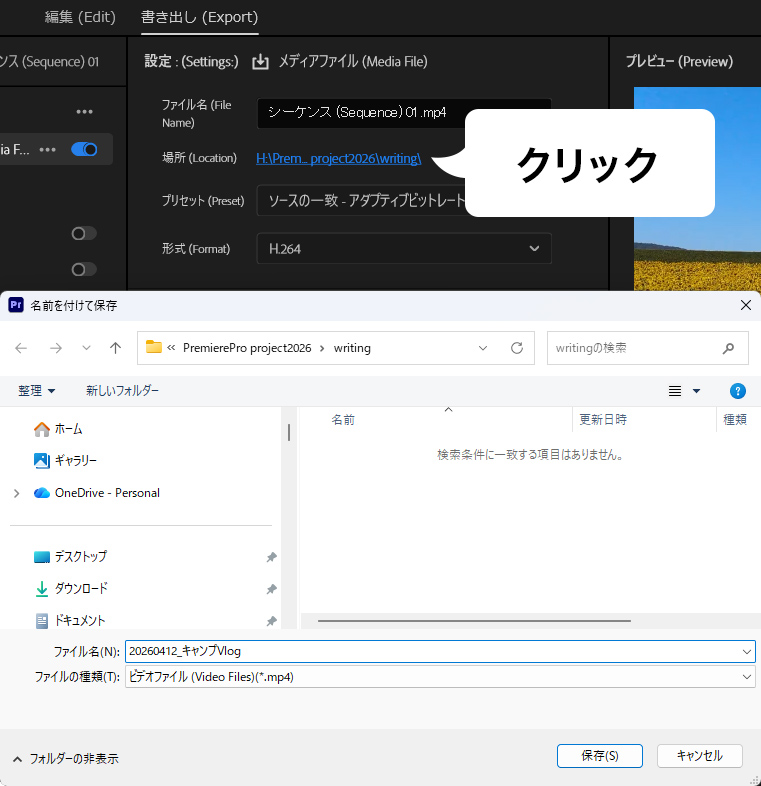The width and height of the screenshot is (761, 786).
Task: Open the 整理 menu
Action: coord(36,390)
